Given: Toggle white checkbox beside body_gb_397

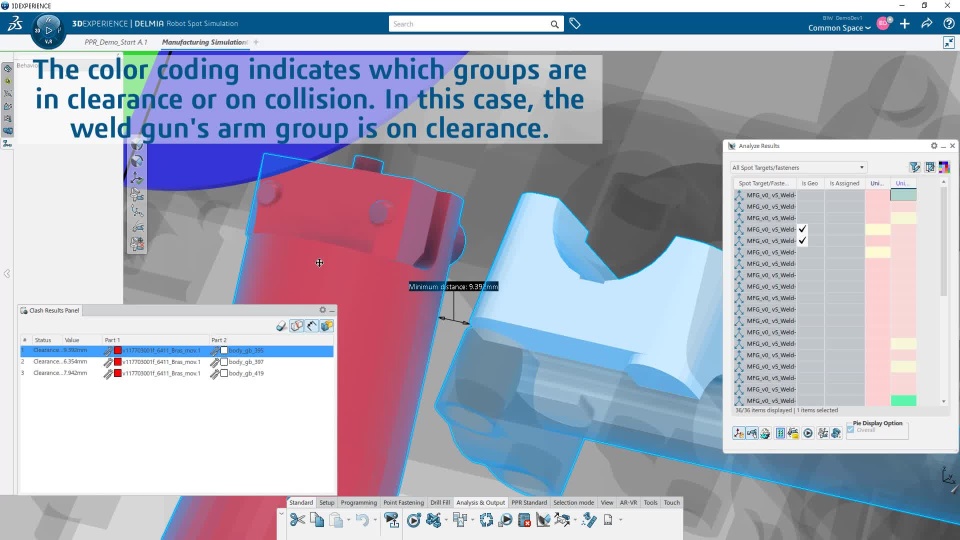Looking at the screenshot, I should pyautogui.click(x=224, y=362).
